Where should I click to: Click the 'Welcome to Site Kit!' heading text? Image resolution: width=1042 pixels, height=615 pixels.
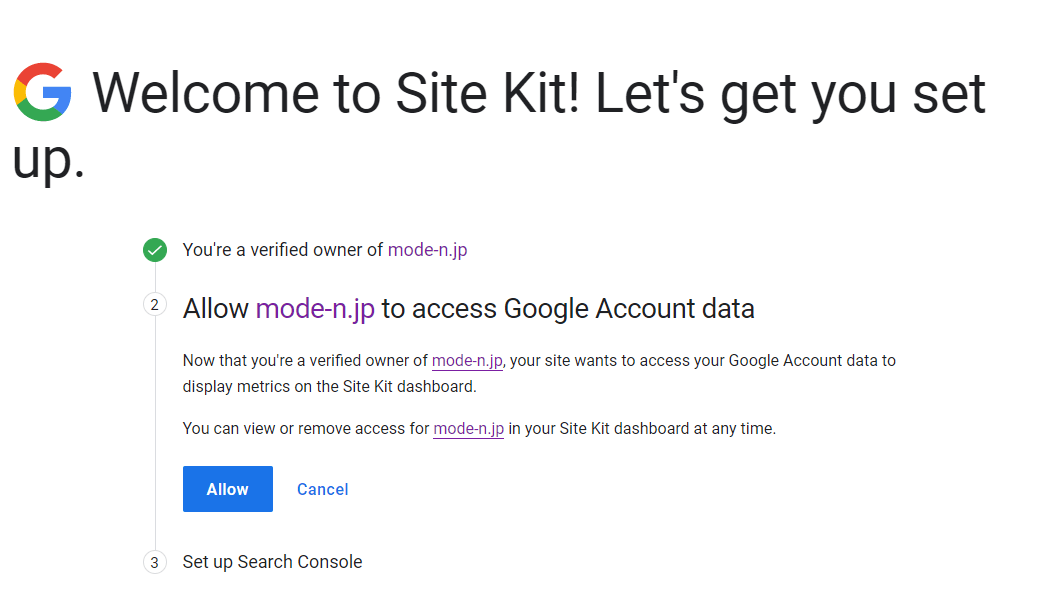336,93
